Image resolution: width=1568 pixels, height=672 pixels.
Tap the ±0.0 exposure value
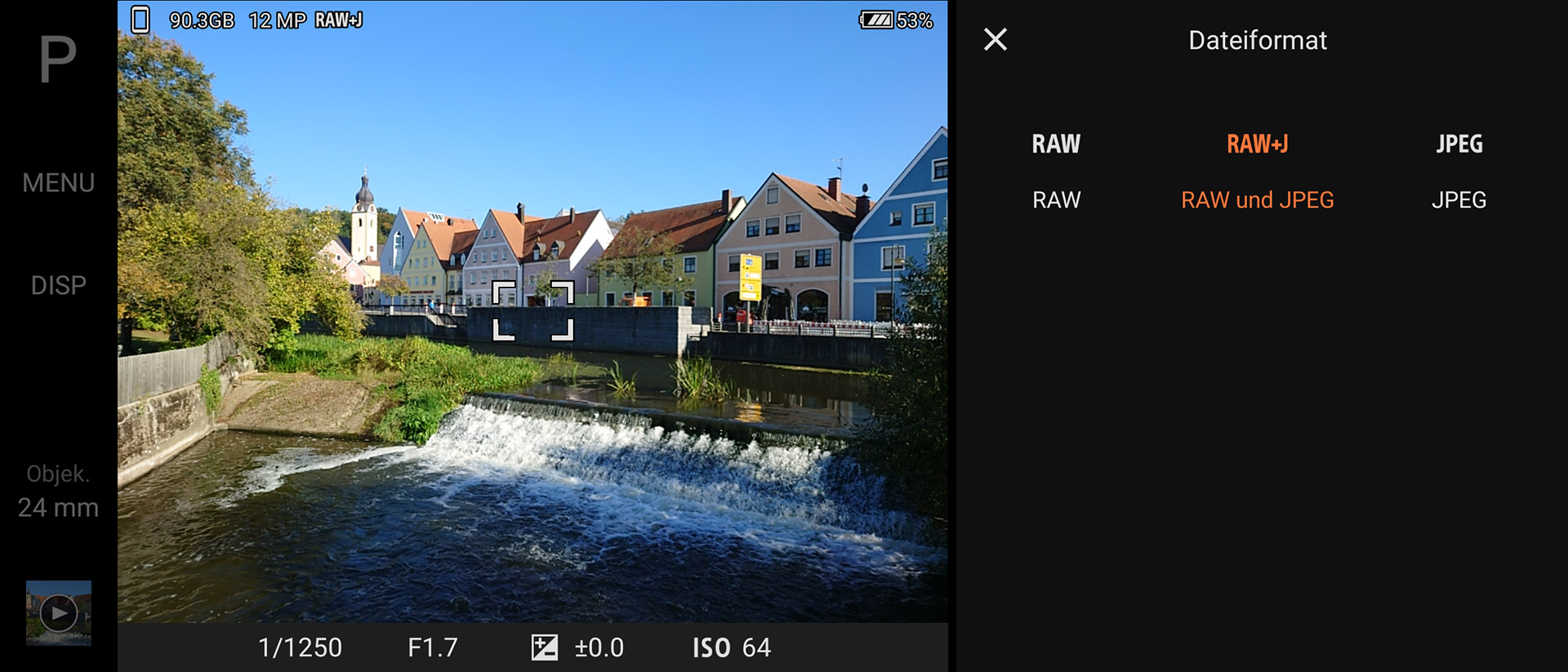pos(599,648)
